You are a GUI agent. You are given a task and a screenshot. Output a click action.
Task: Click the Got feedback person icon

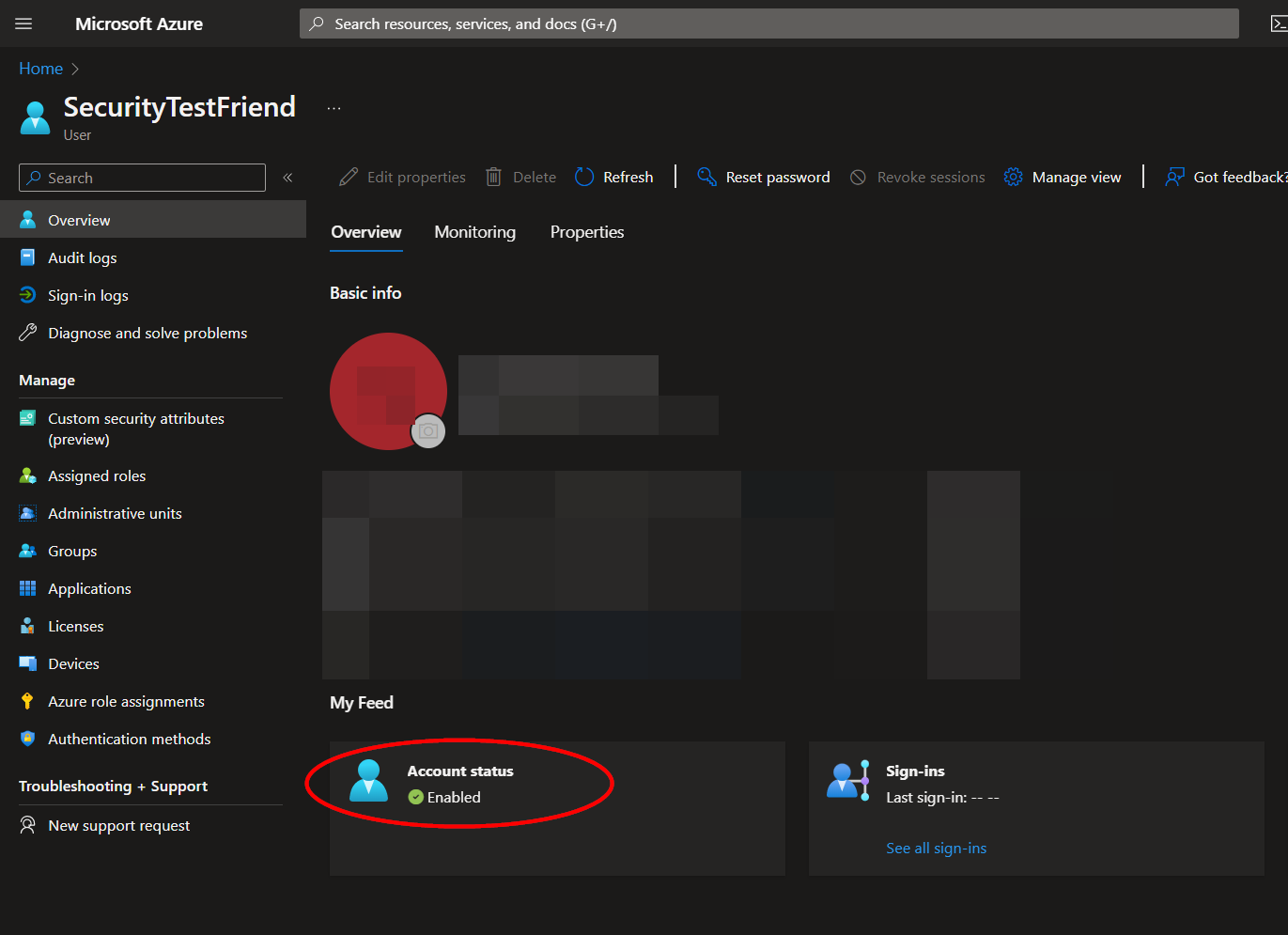[x=1174, y=177]
